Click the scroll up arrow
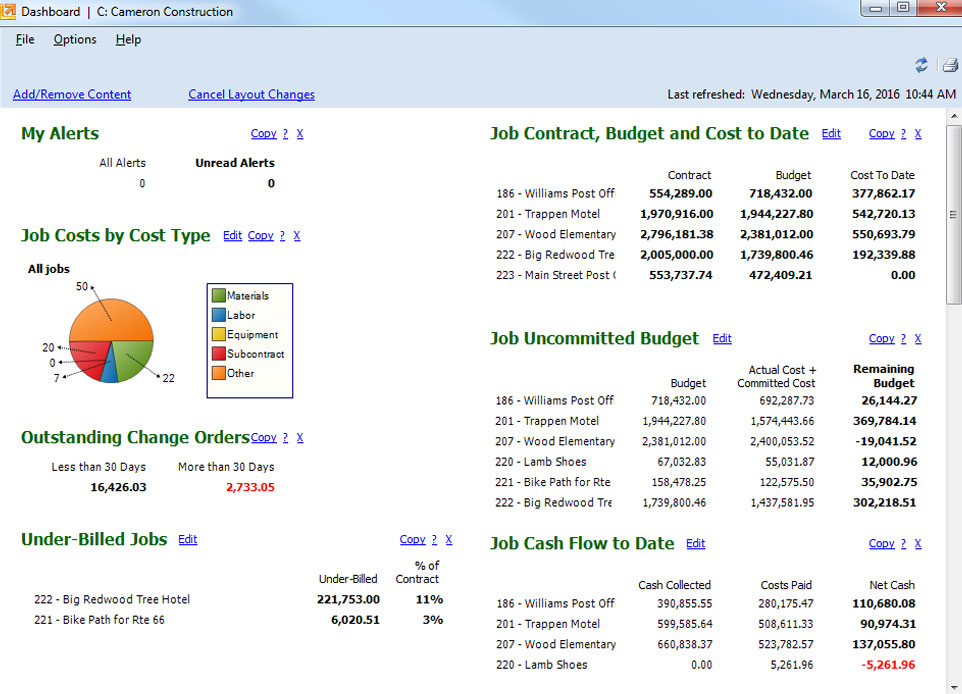Viewport: 962px width, 694px height. (x=954, y=115)
